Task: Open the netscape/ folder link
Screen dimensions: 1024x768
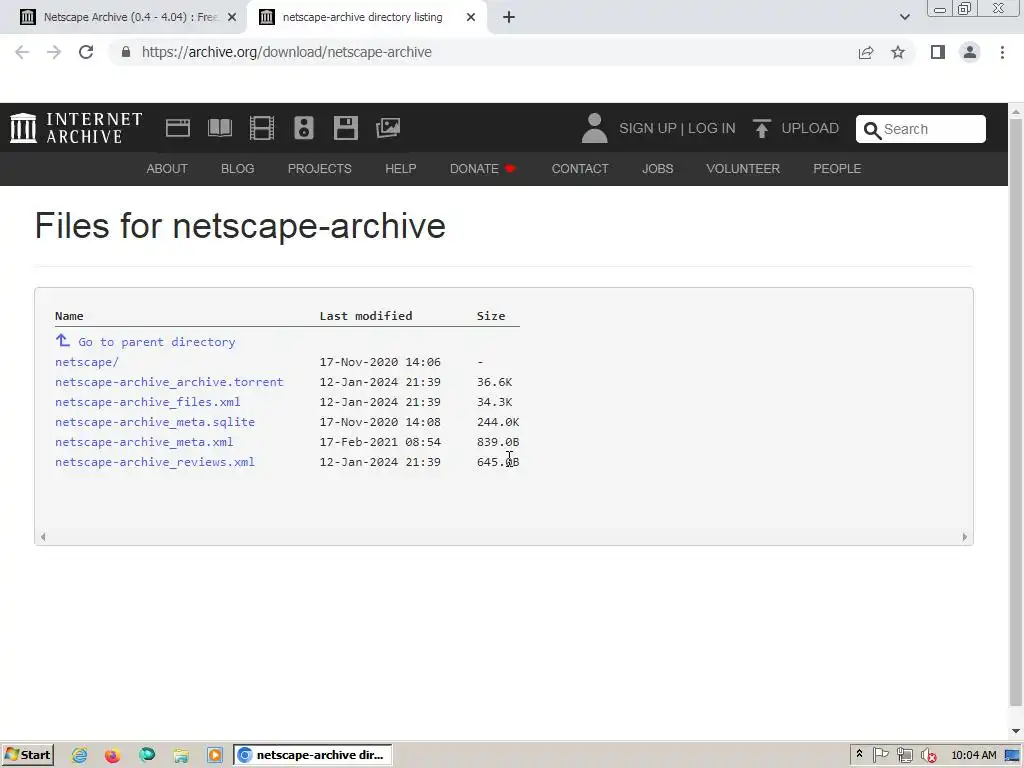Action: click(87, 362)
